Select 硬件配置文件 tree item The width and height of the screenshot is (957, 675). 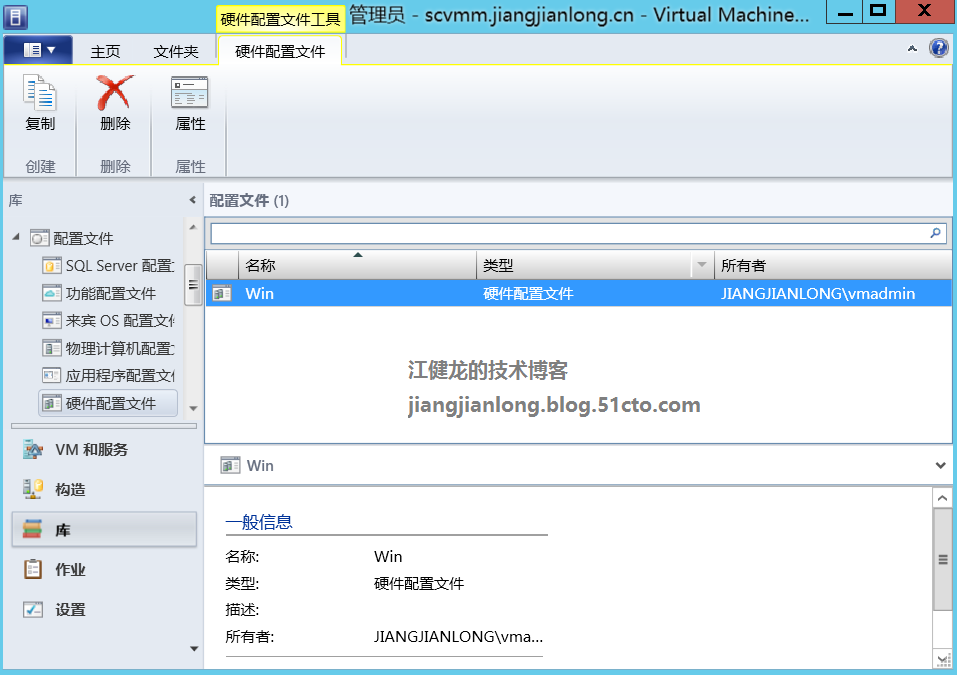pyautogui.click(x=110, y=403)
